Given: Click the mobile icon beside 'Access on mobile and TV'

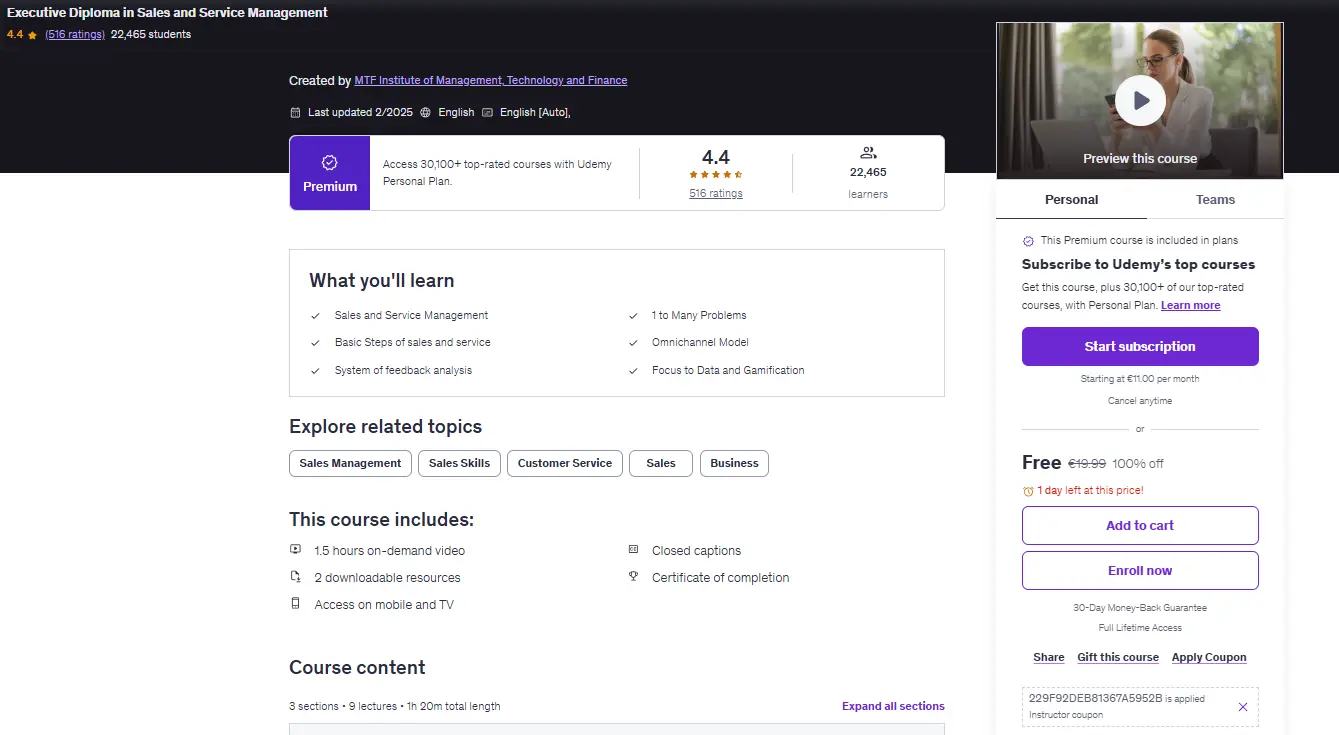Looking at the screenshot, I should (x=295, y=604).
